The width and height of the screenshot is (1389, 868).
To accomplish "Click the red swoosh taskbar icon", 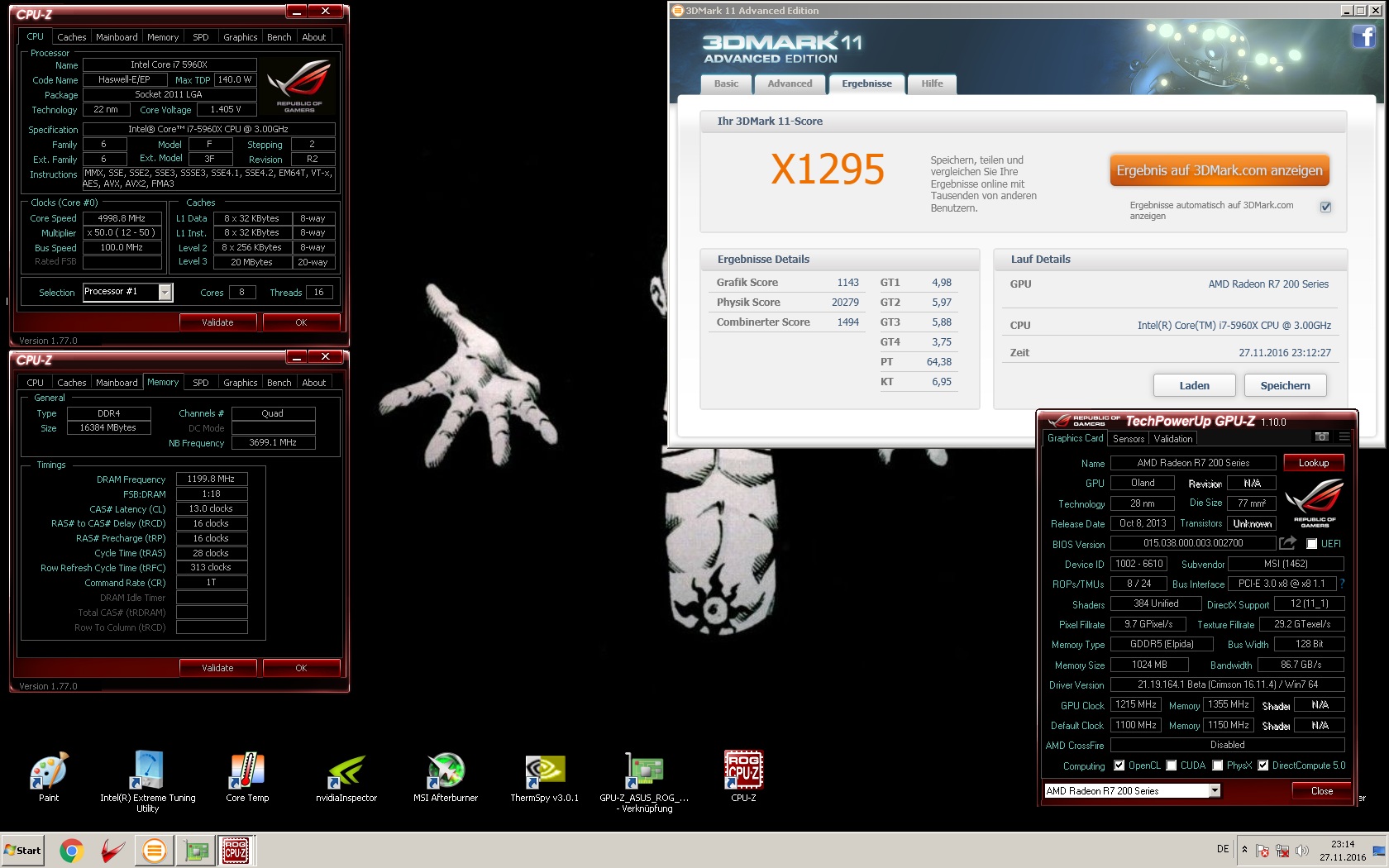I will click(112, 850).
